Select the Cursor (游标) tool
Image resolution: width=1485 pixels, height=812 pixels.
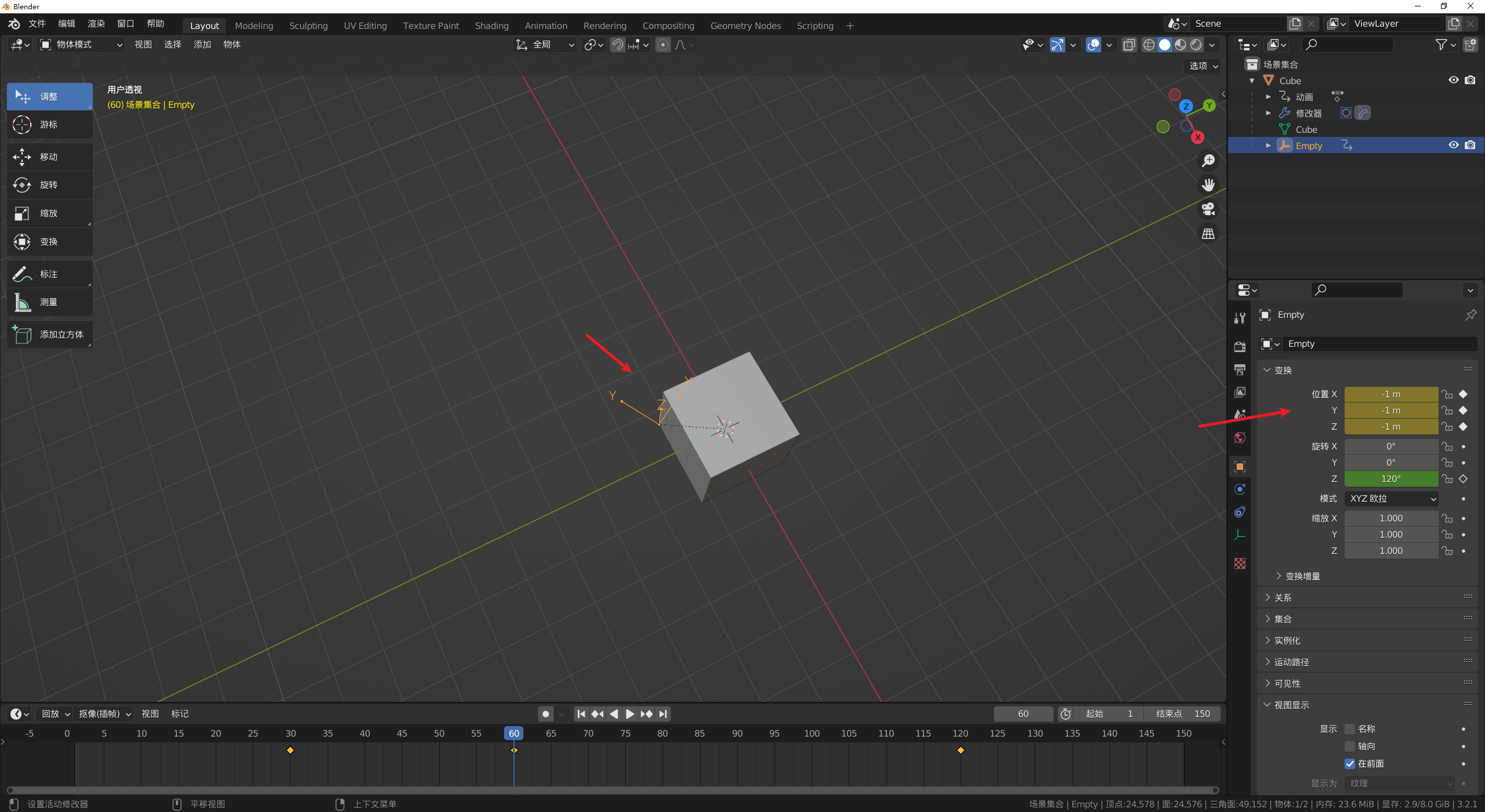click(x=49, y=125)
